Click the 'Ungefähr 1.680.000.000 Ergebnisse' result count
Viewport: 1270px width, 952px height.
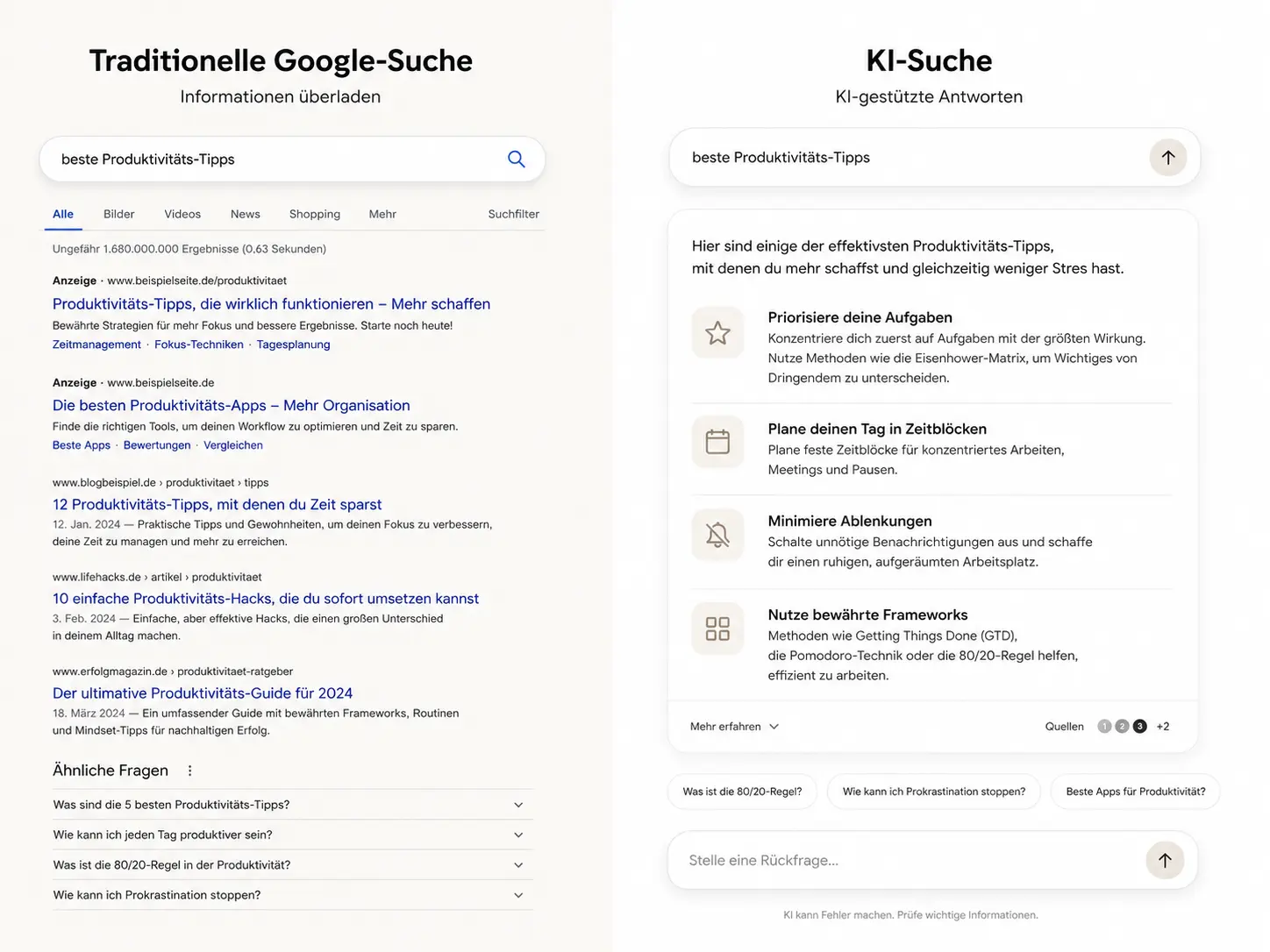(189, 249)
